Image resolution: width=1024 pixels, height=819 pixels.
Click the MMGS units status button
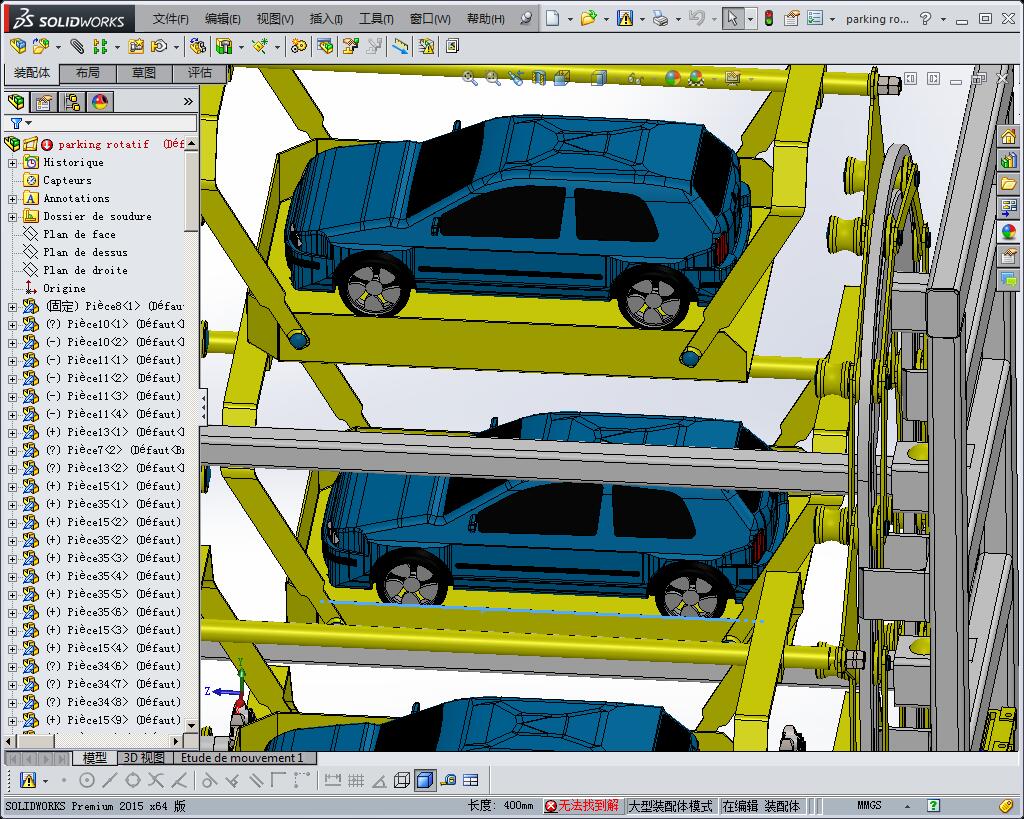click(869, 805)
